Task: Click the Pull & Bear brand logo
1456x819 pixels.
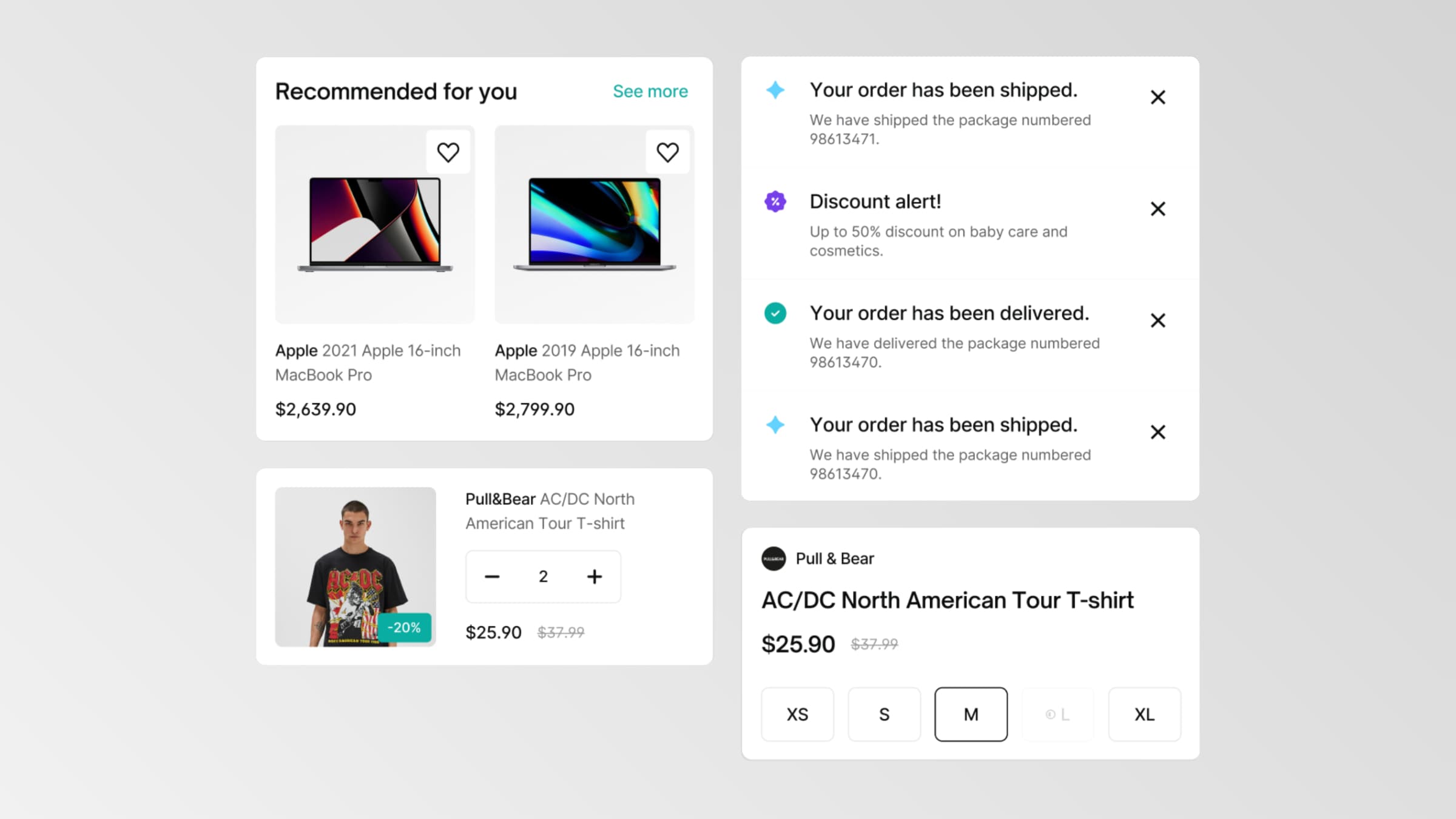Action: pos(773,559)
